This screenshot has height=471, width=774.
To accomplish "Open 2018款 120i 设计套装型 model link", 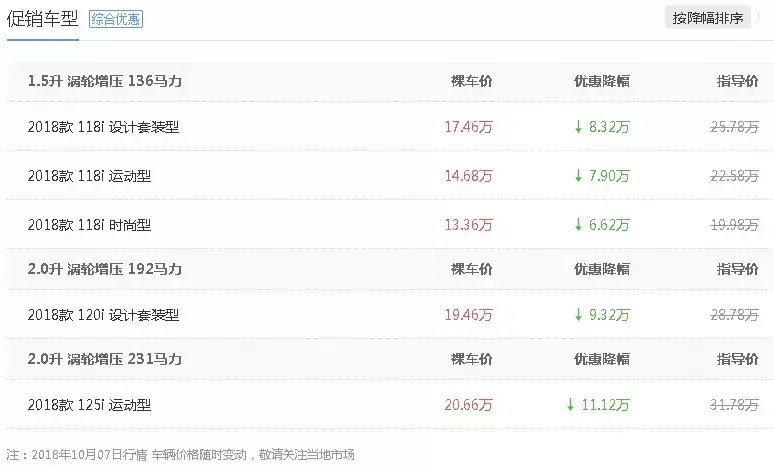I will click(x=103, y=315).
